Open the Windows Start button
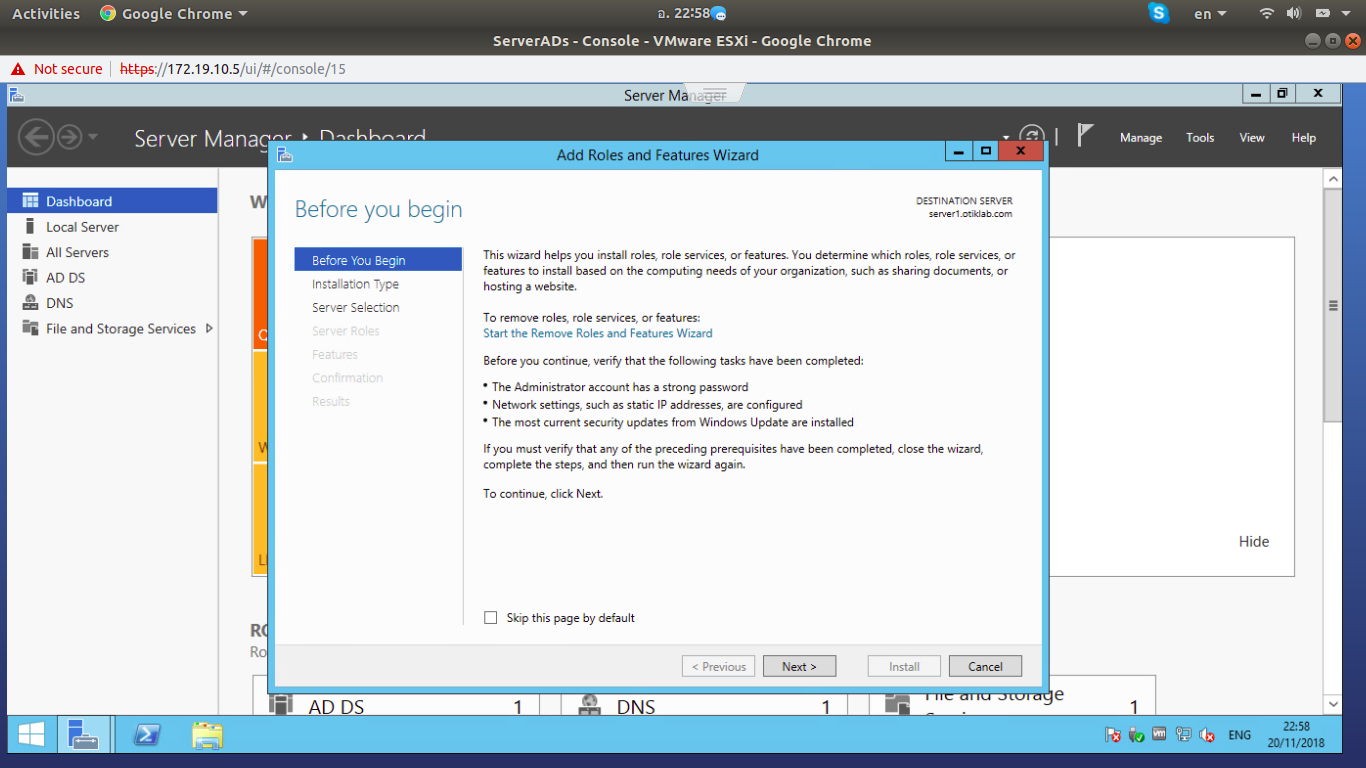Screen dimensions: 1366x768 tap(31, 735)
